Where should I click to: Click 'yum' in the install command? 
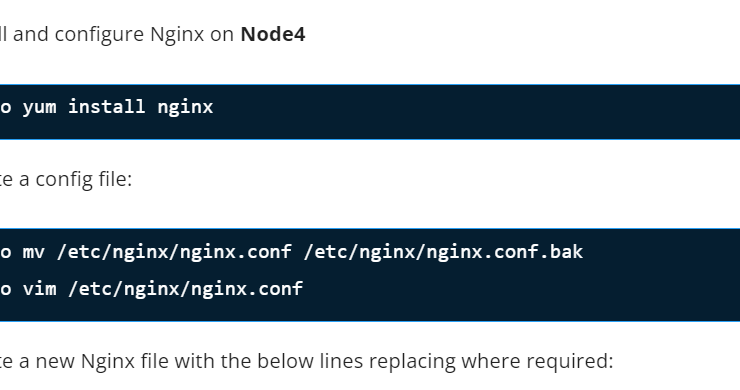coord(40,108)
